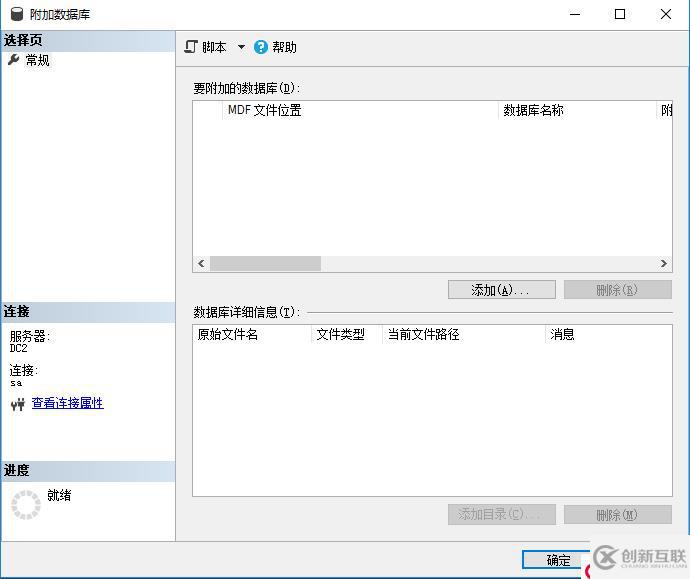Click the 当前文件路径 column header

tap(464, 334)
